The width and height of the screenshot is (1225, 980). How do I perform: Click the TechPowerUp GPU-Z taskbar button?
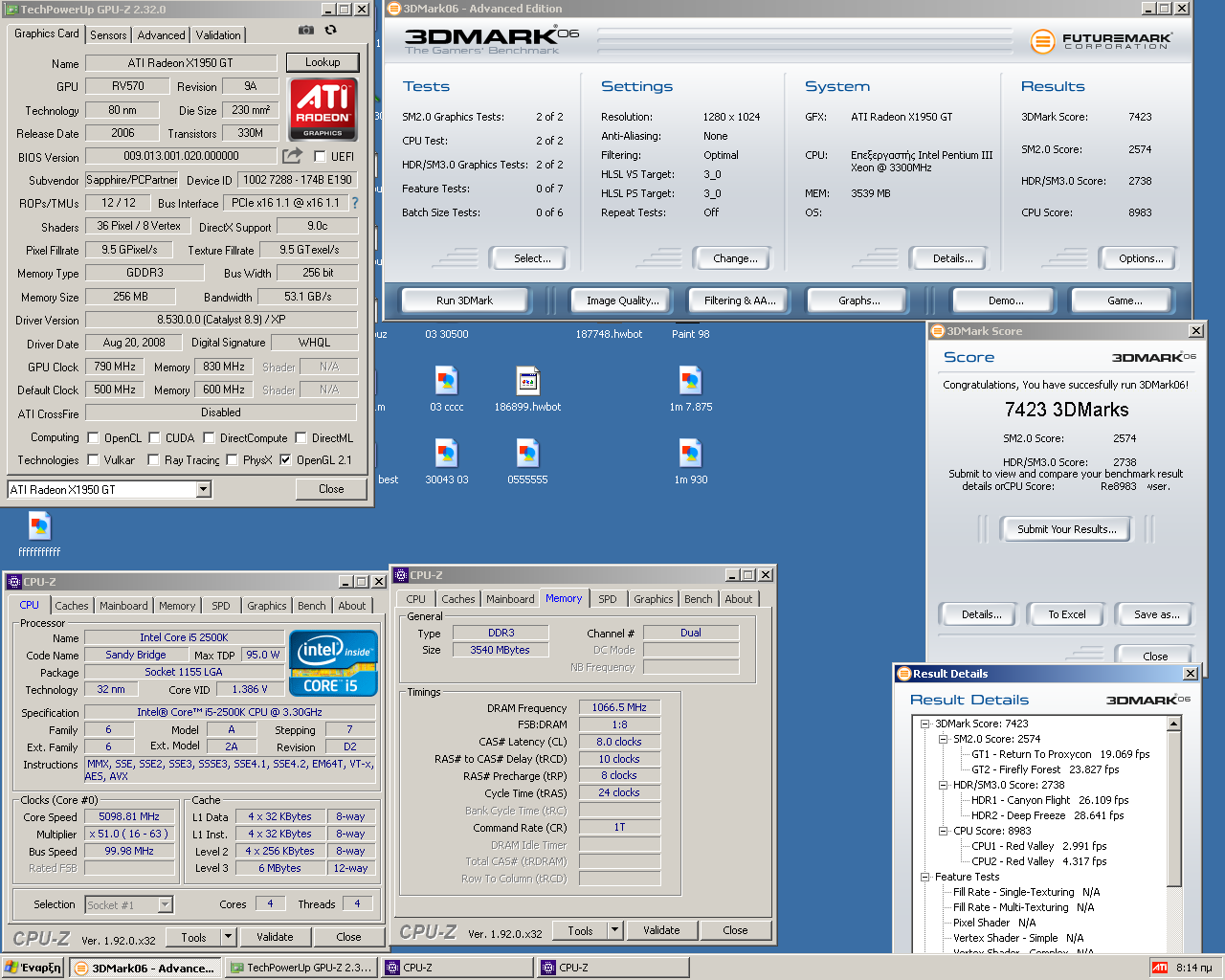pos(301,968)
